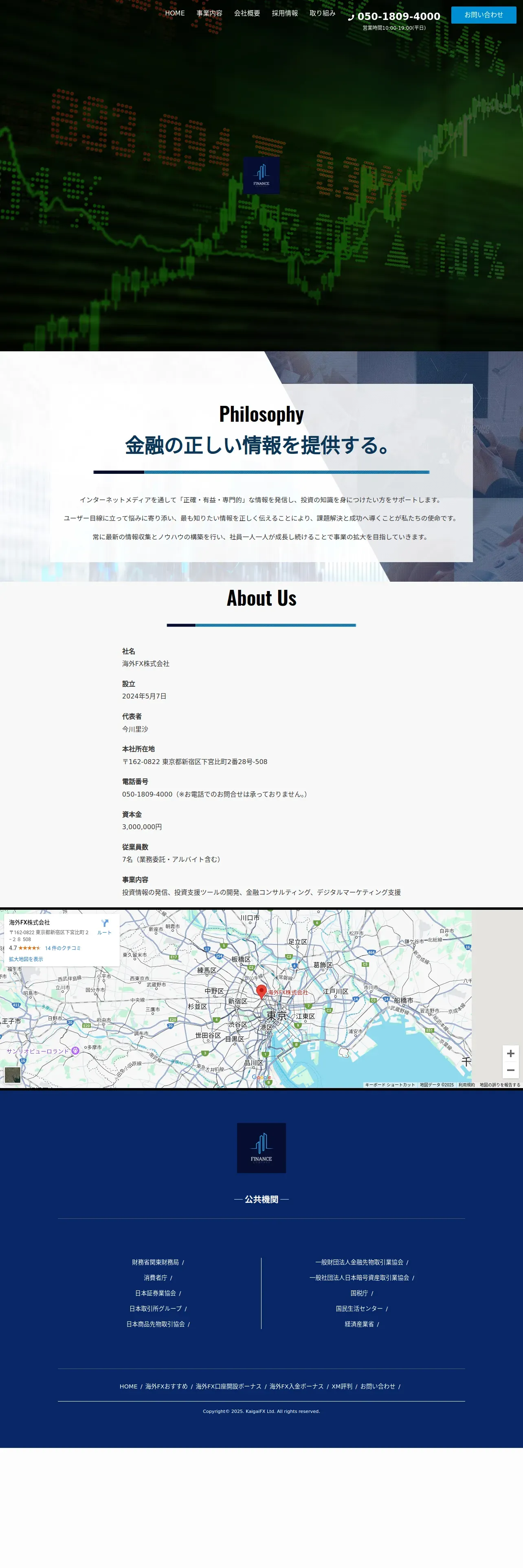523x1568 pixels.
Task: Switch map to satellite view thumbnail
Action: coord(13,1075)
